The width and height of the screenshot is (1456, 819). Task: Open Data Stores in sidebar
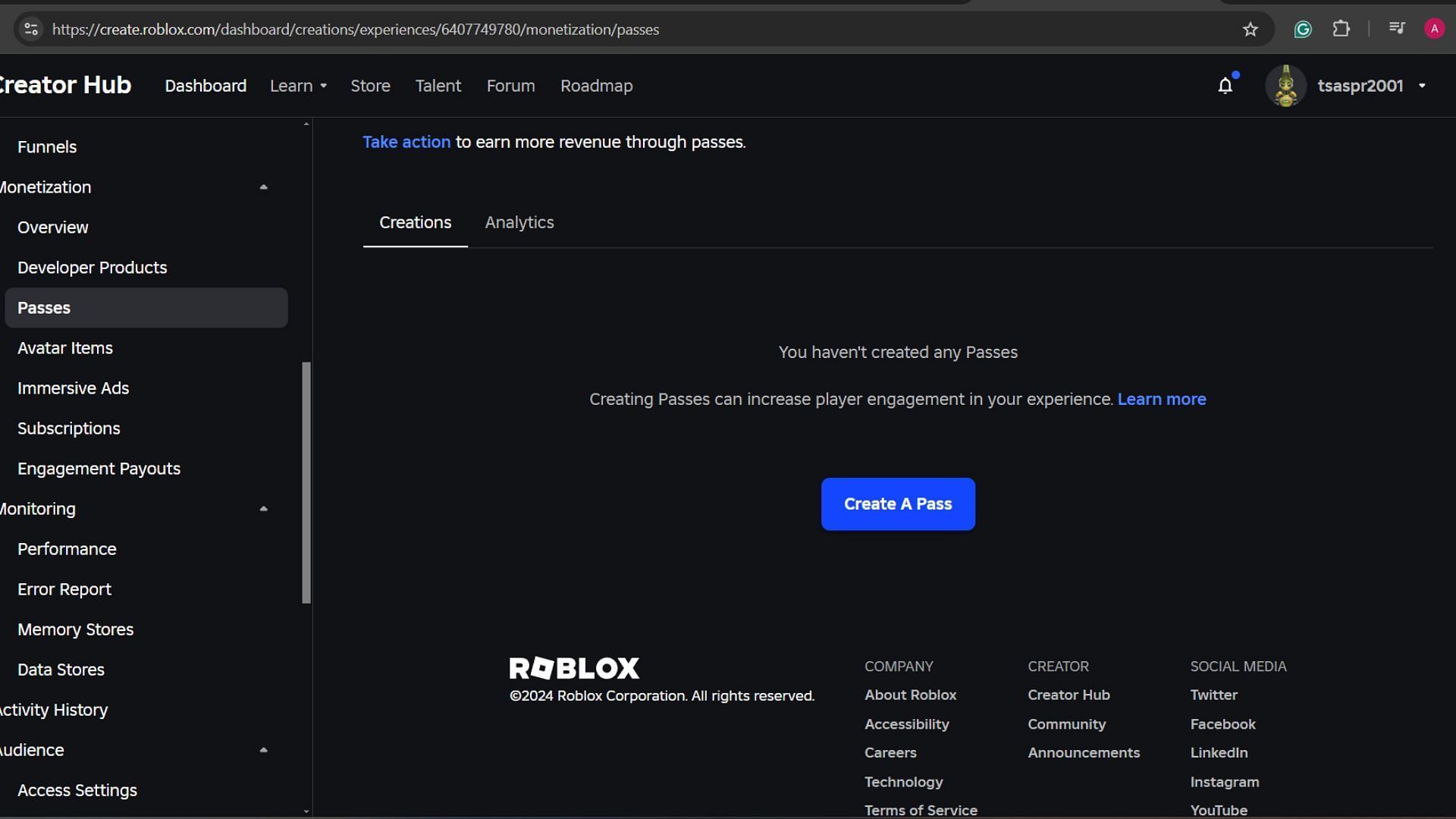click(61, 670)
